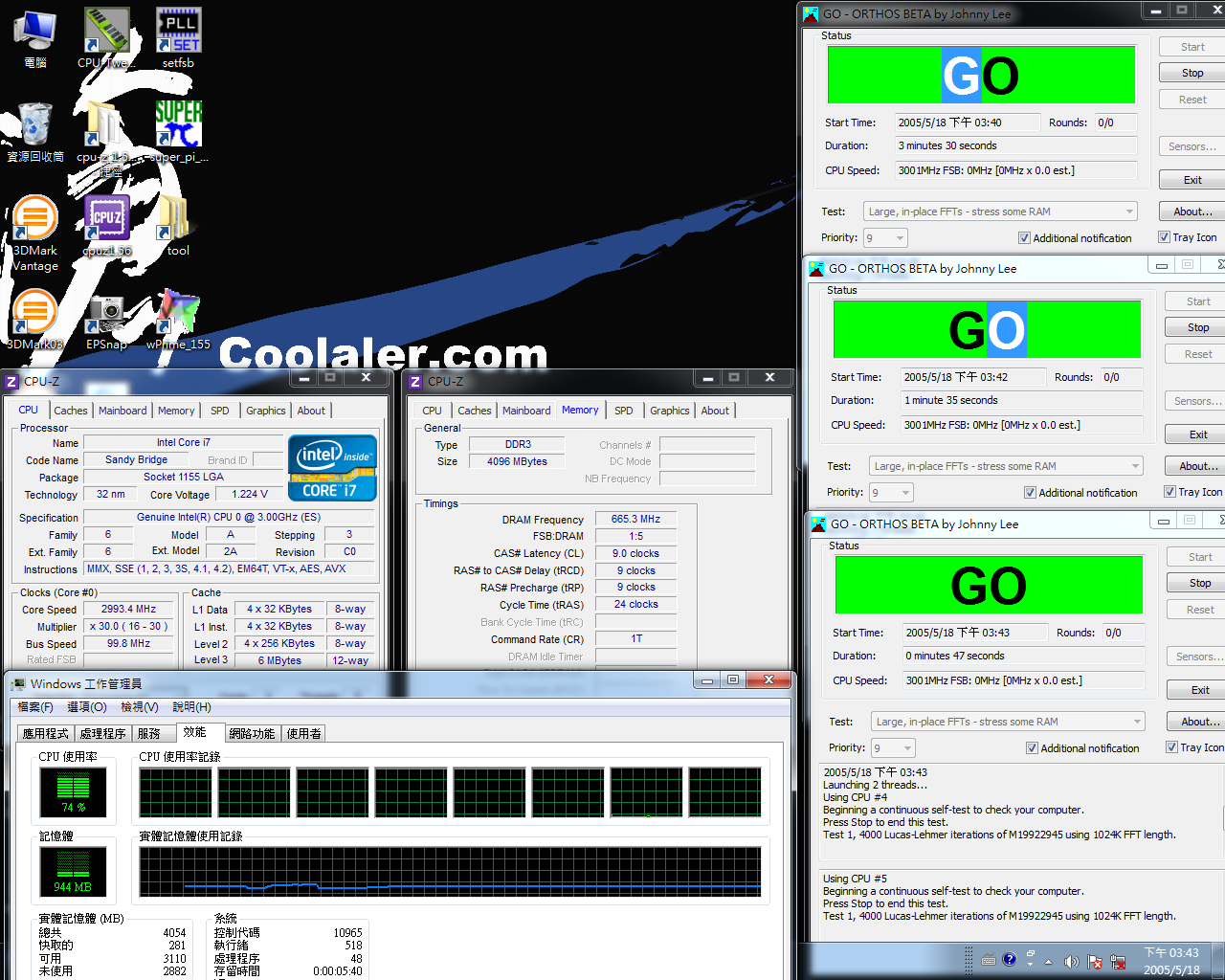1225x980 pixels.
Task: Open About... in ORTHOS started 03:42
Action: 1198,466
